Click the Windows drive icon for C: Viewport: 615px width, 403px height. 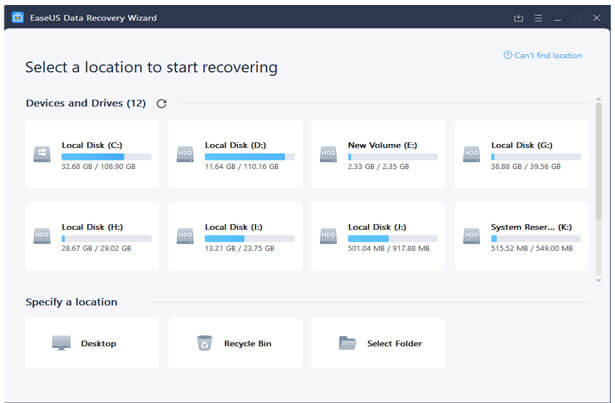(42, 154)
